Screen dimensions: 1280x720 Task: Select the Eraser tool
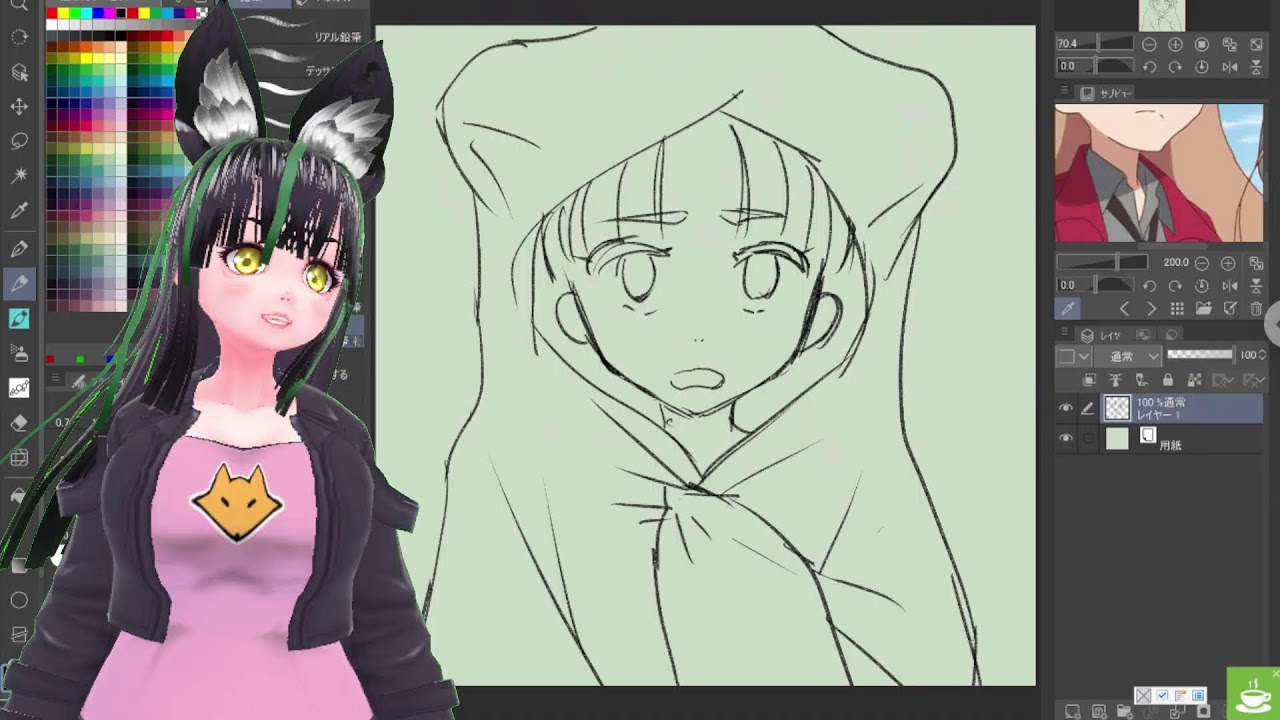pyautogui.click(x=18, y=422)
